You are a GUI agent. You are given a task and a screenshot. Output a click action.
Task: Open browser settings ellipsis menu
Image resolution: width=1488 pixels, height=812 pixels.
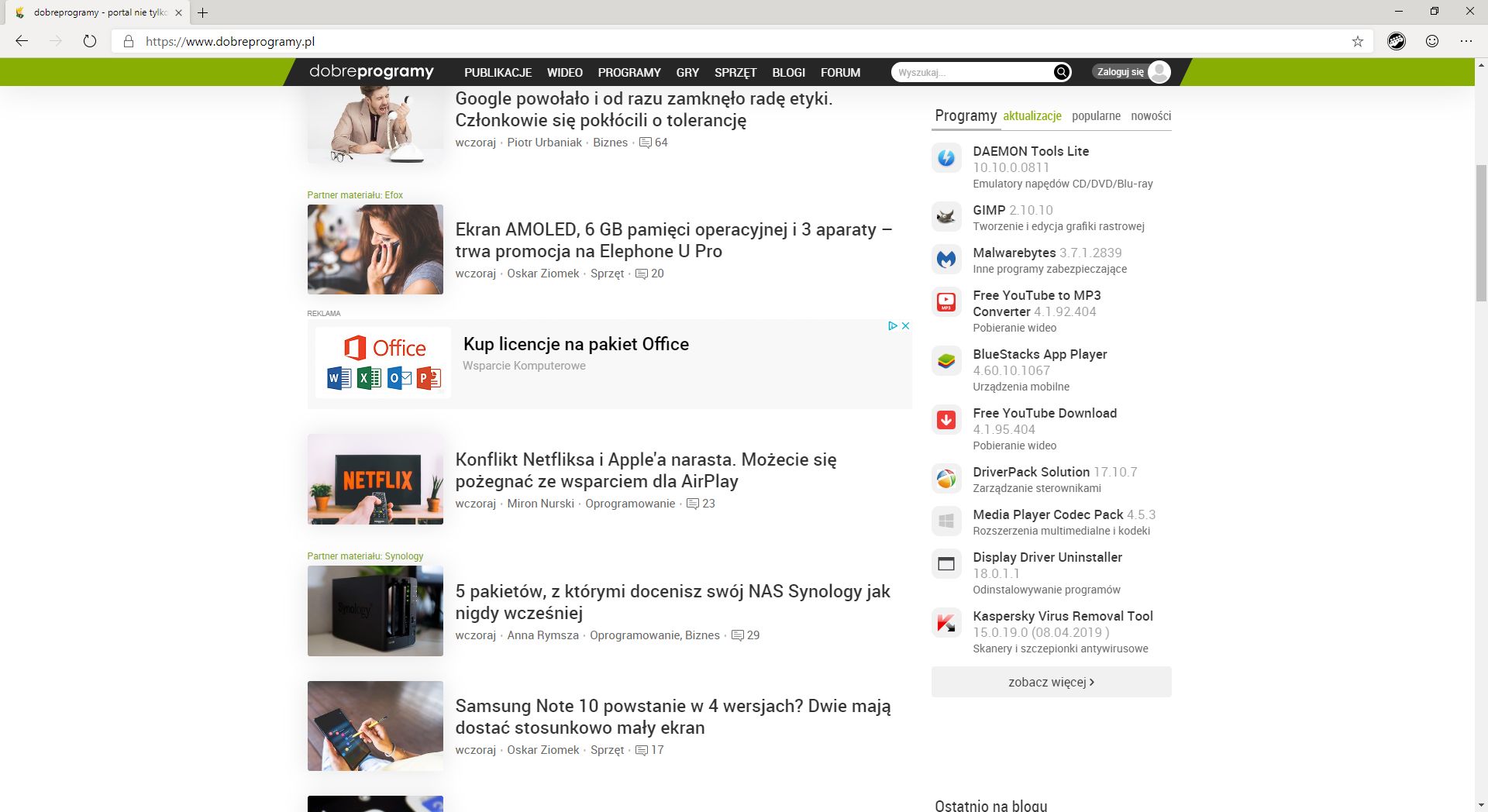1466,41
